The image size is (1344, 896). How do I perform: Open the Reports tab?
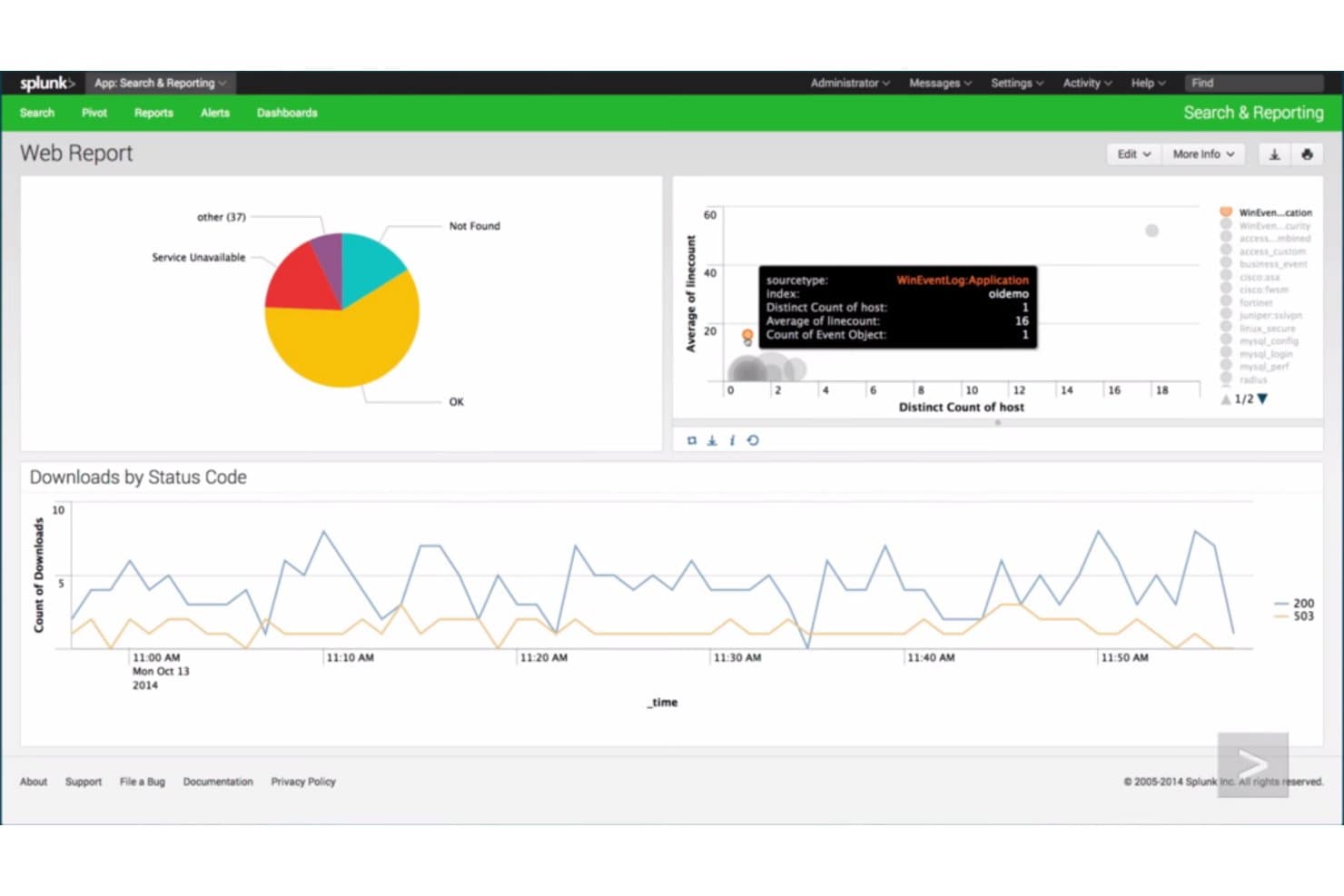(153, 113)
